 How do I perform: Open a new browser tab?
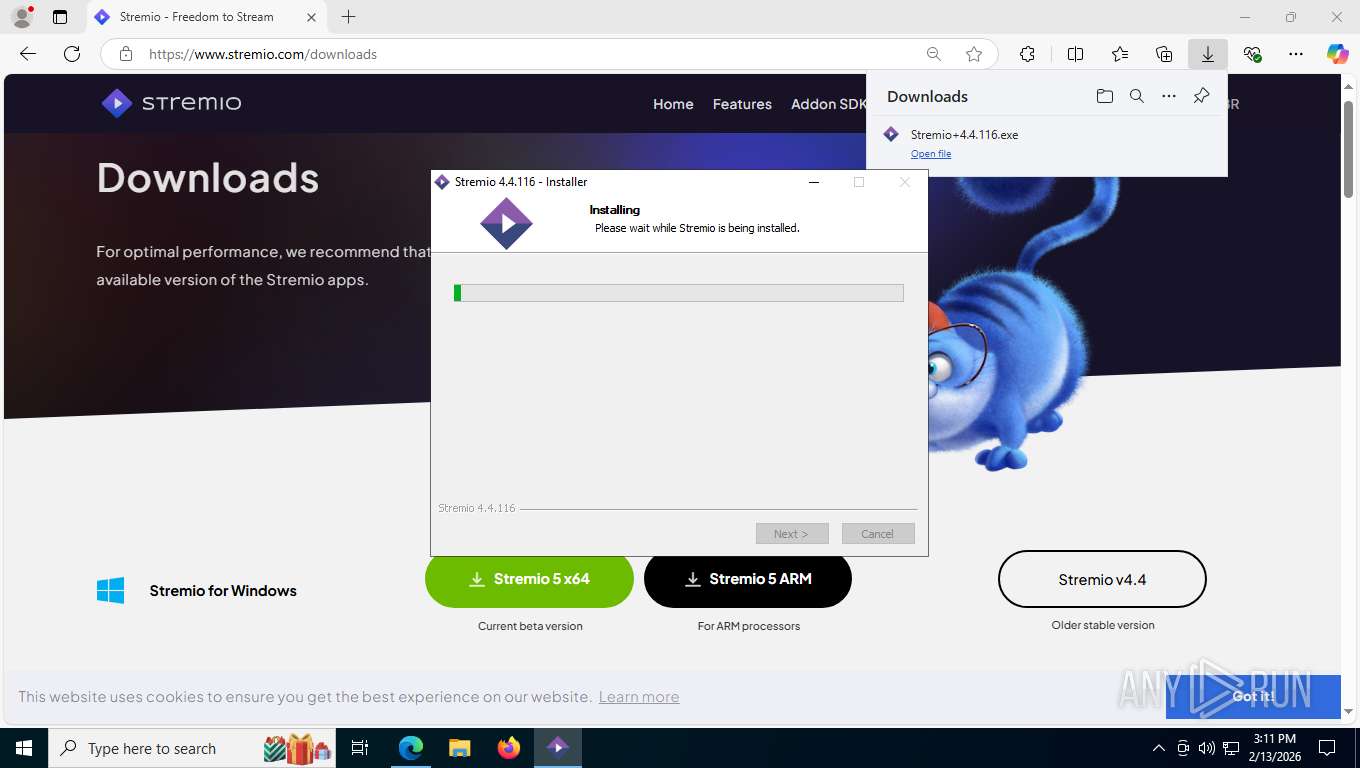tap(348, 17)
